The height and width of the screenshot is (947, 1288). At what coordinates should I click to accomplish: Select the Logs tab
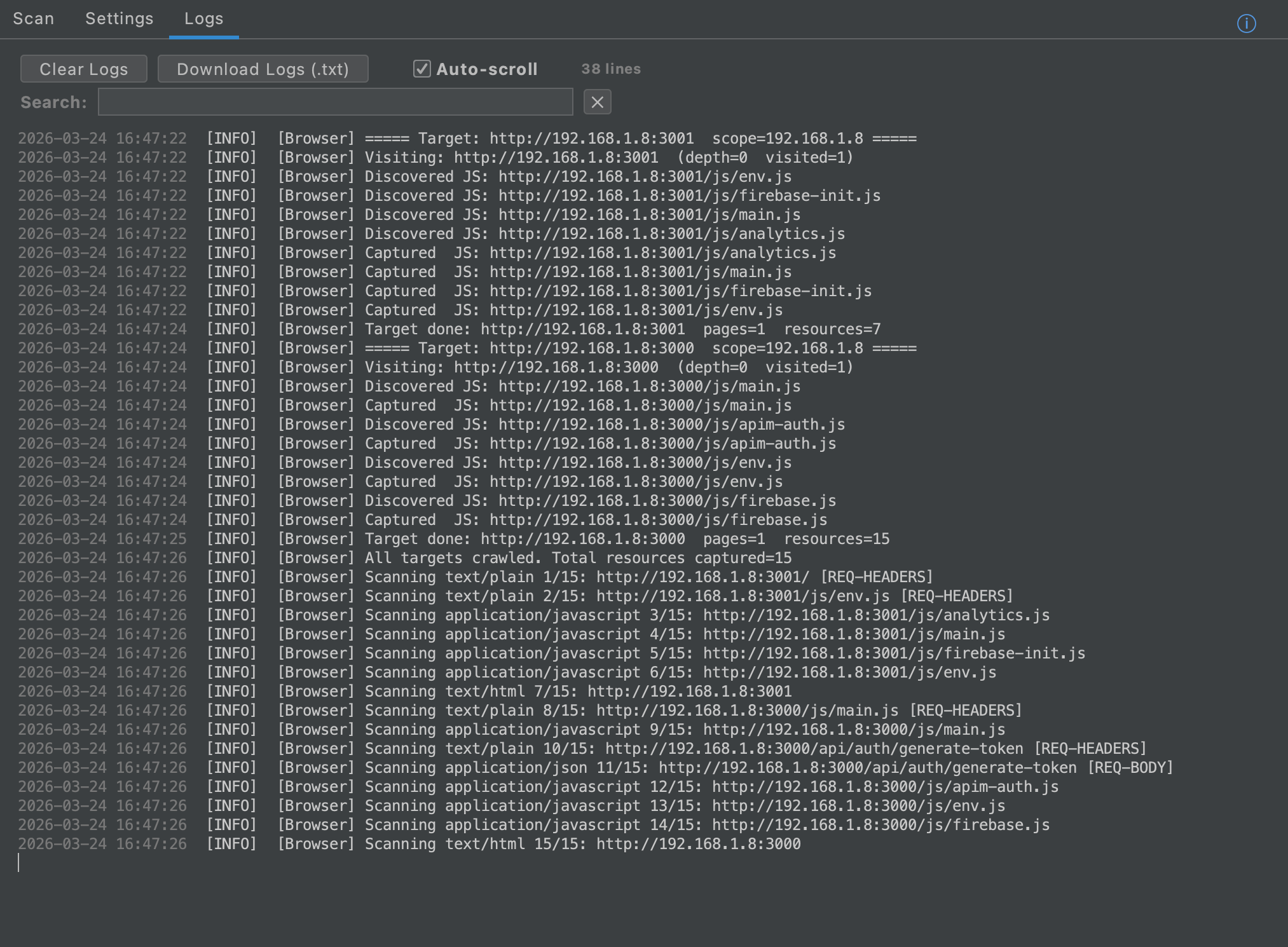[x=204, y=18]
